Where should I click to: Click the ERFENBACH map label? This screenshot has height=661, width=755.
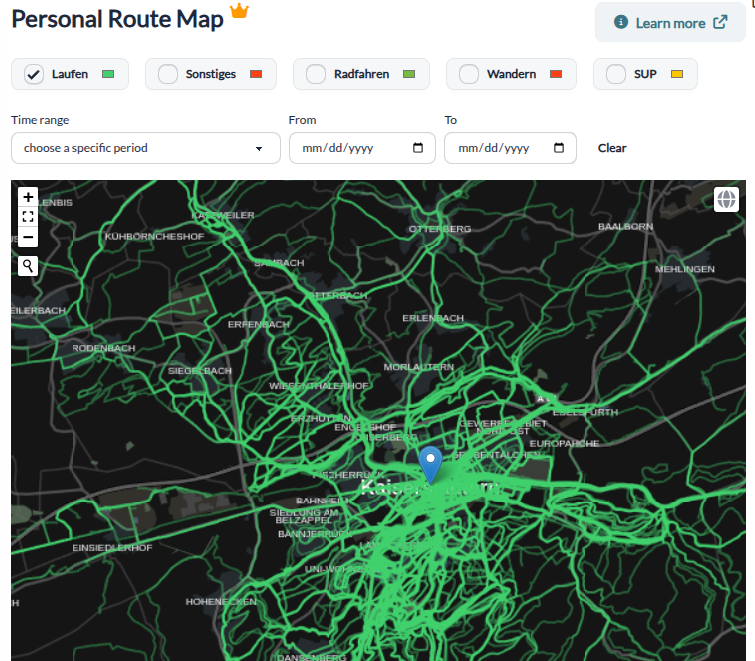tap(259, 324)
